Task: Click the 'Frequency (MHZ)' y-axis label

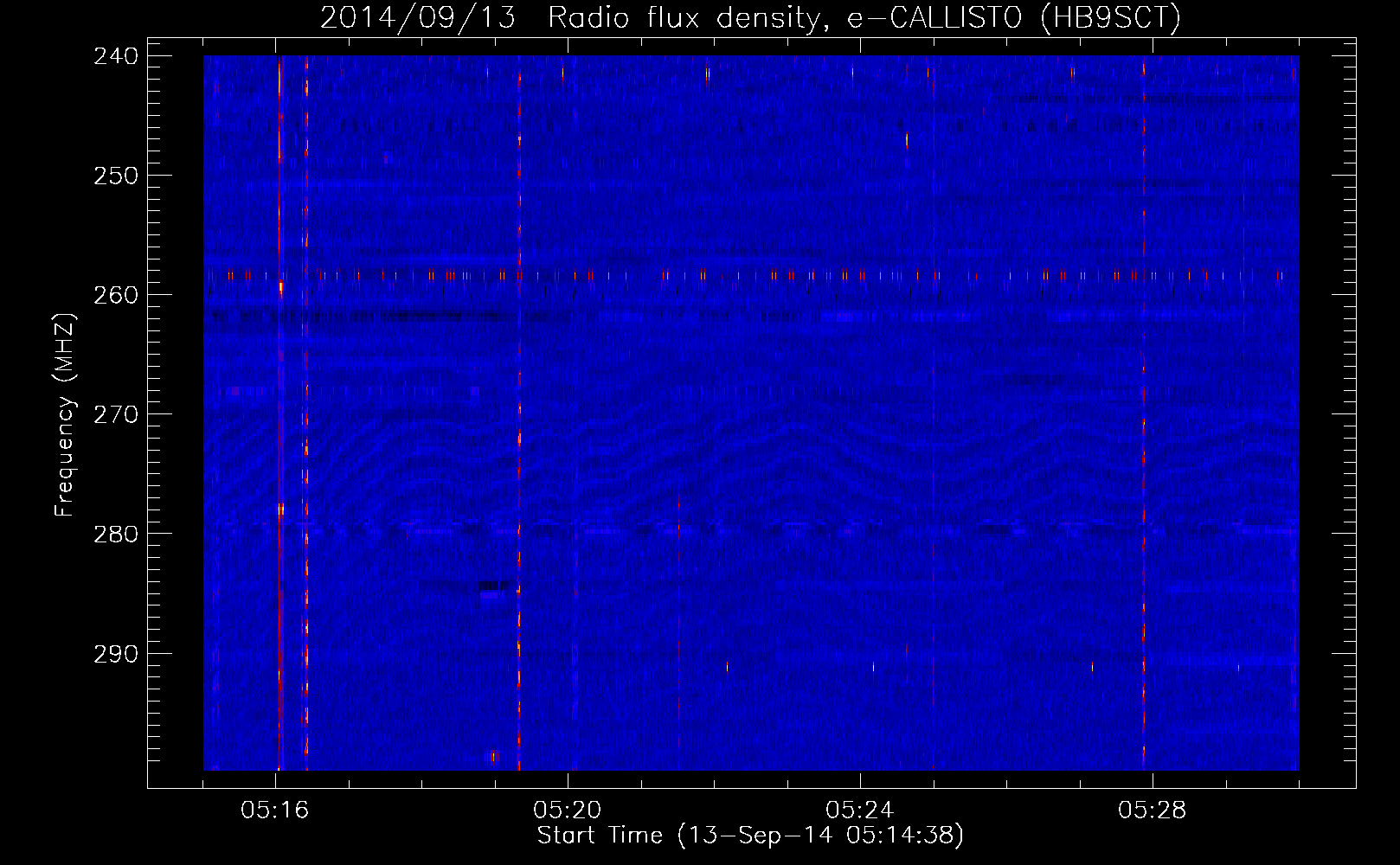Action: tap(65, 414)
